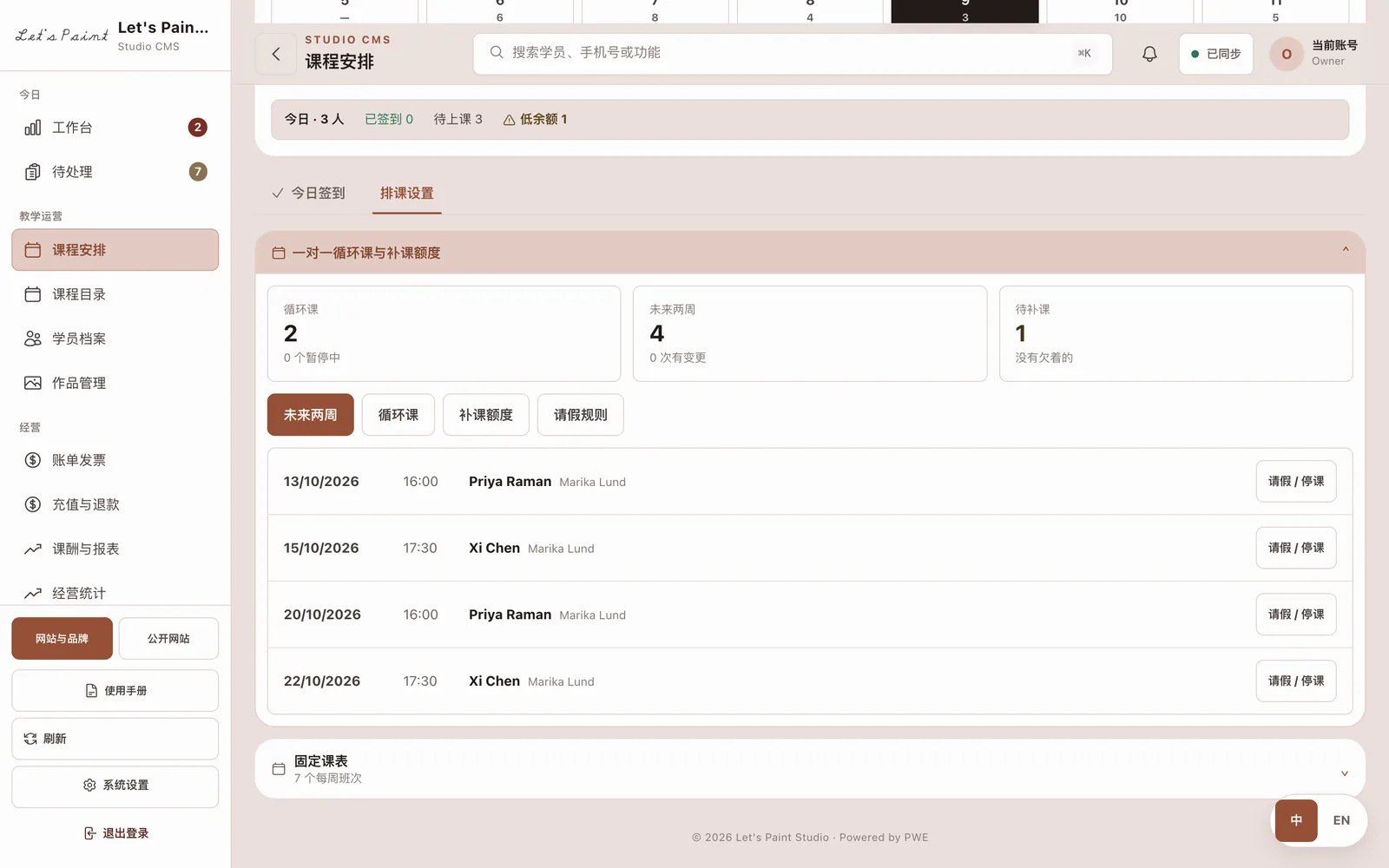
Task: Click the 已签到 0 status text
Action: point(389,120)
